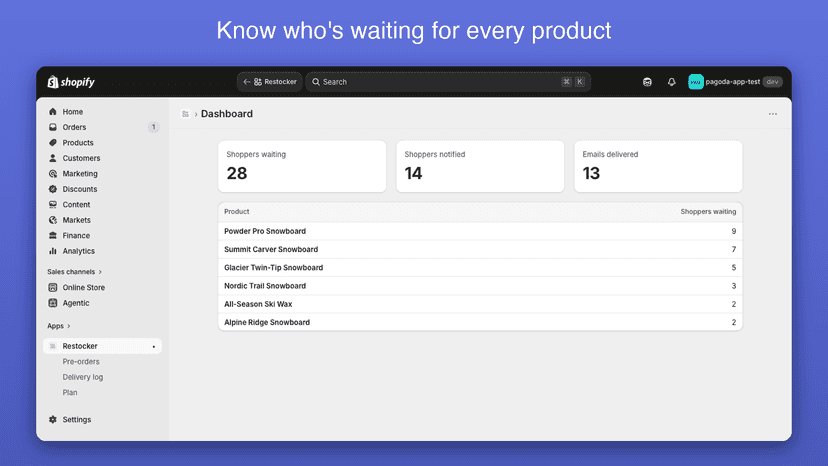Click the Finance bank icon
The height and width of the screenshot is (466, 828).
coord(53,235)
